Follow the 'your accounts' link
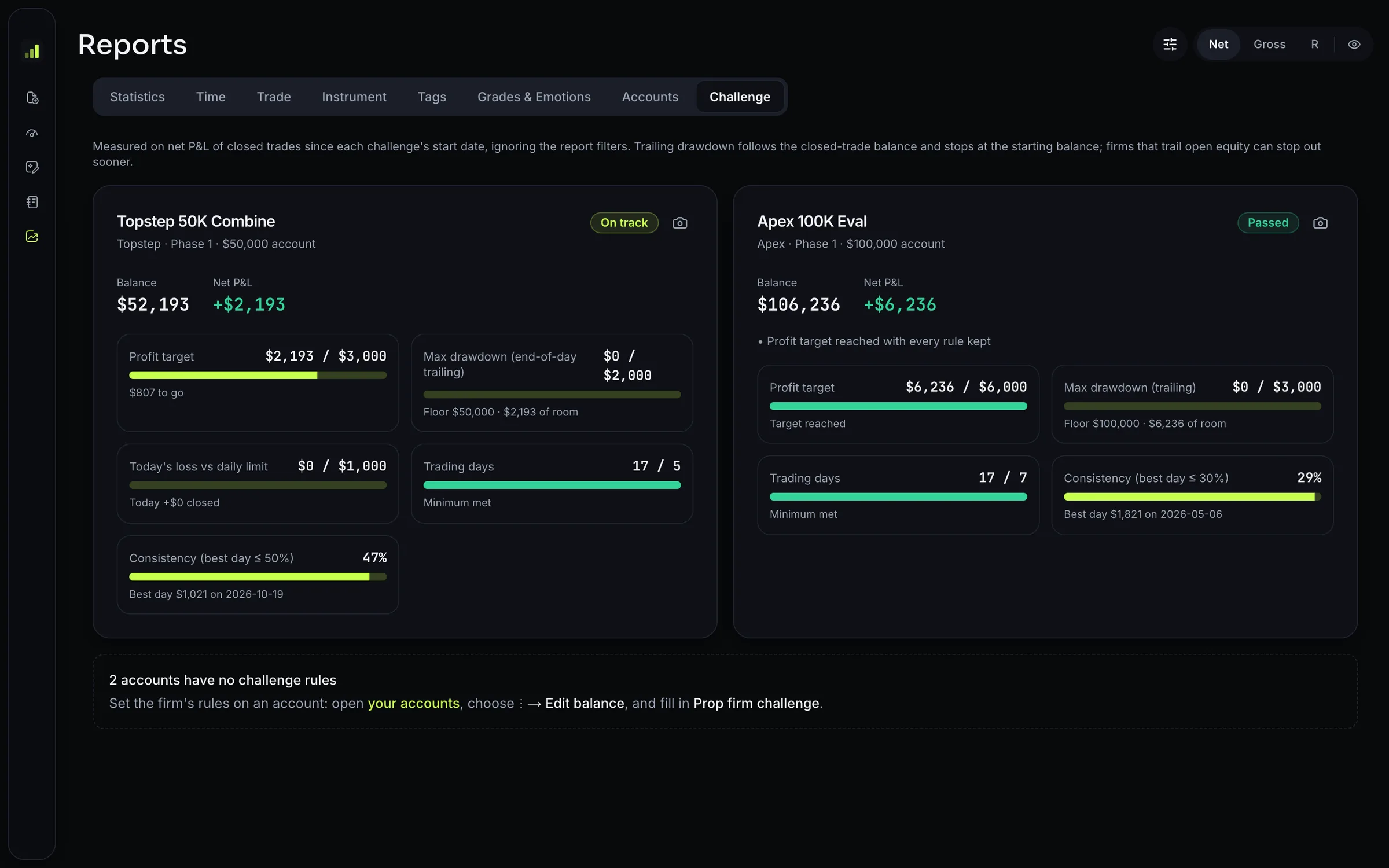 click(413, 703)
